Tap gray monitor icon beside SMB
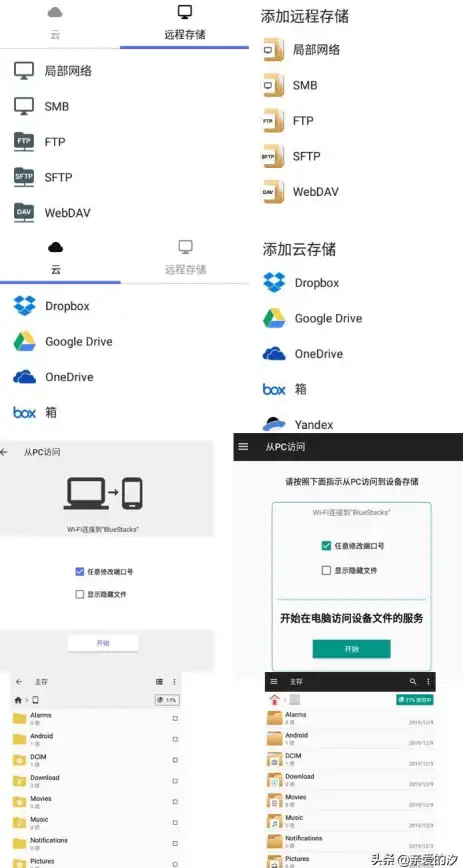Viewport: 463px width, 868px height. (24, 106)
